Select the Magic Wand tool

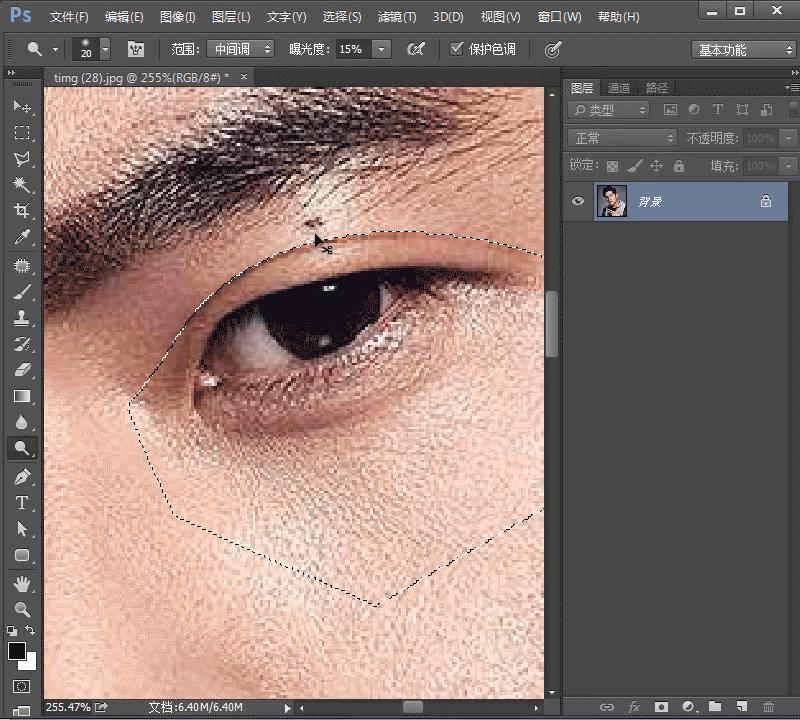(x=21, y=185)
